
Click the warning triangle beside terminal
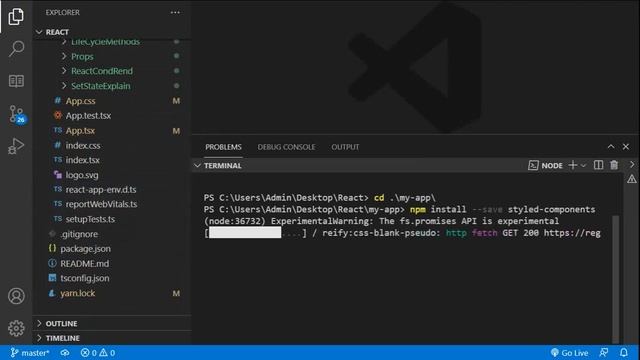pyautogui.click(x=632, y=179)
